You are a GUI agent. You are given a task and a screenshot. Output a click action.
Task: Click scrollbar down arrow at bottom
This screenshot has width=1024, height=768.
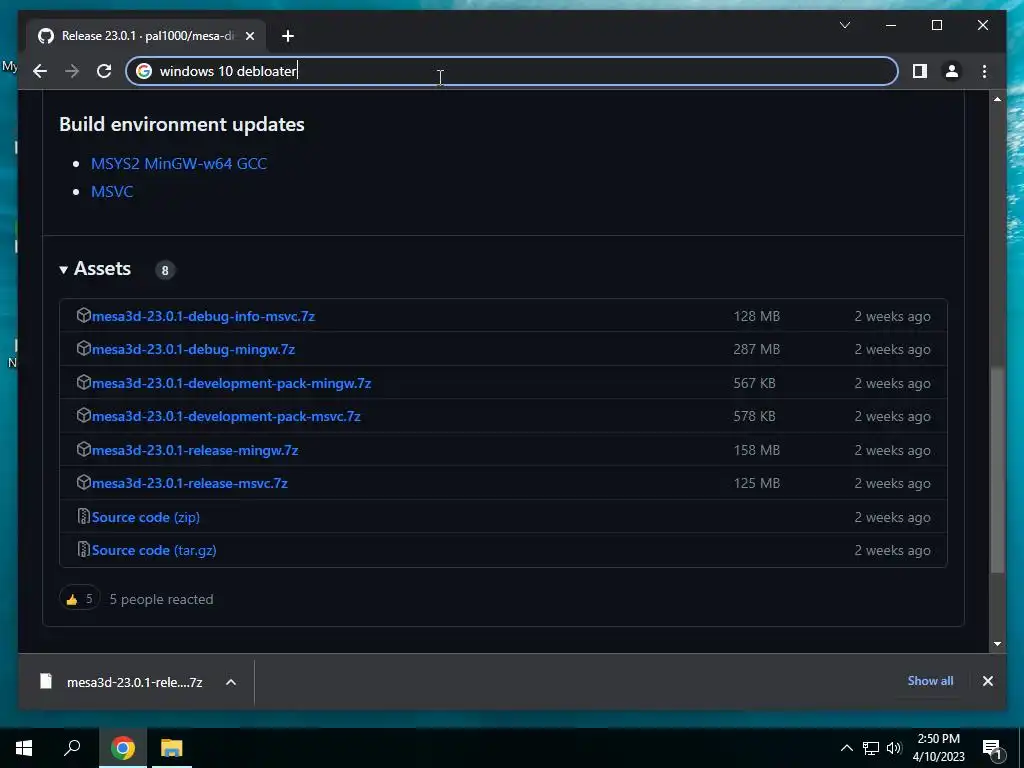[997, 644]
